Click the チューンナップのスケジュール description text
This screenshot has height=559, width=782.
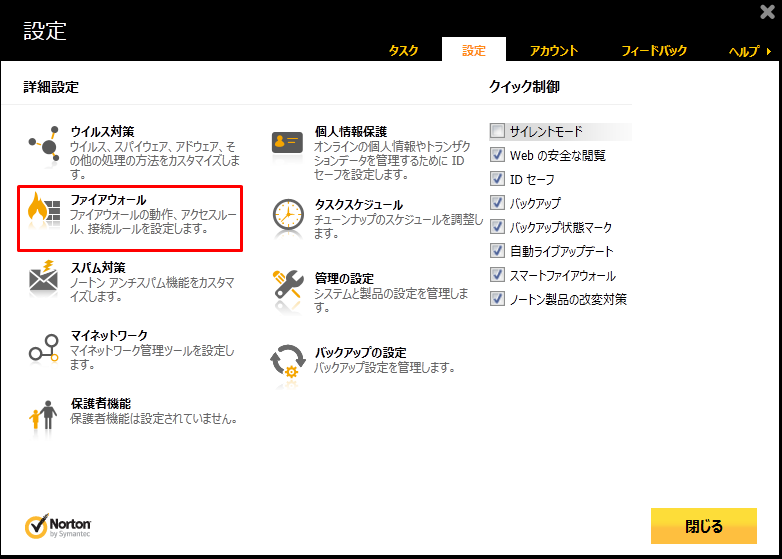tap(398, 226)
